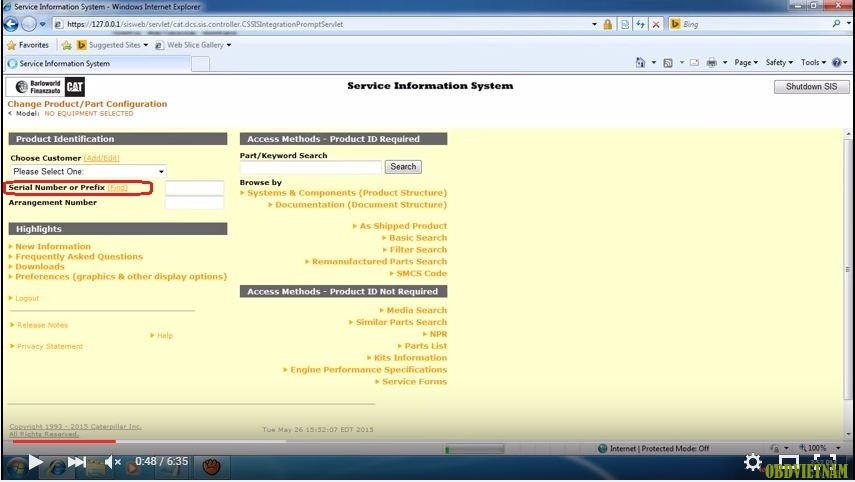Open the Choose Customer dropdown
Image resolution: width=855 pixels, height=482 pixels.
[x=88, y=172]
